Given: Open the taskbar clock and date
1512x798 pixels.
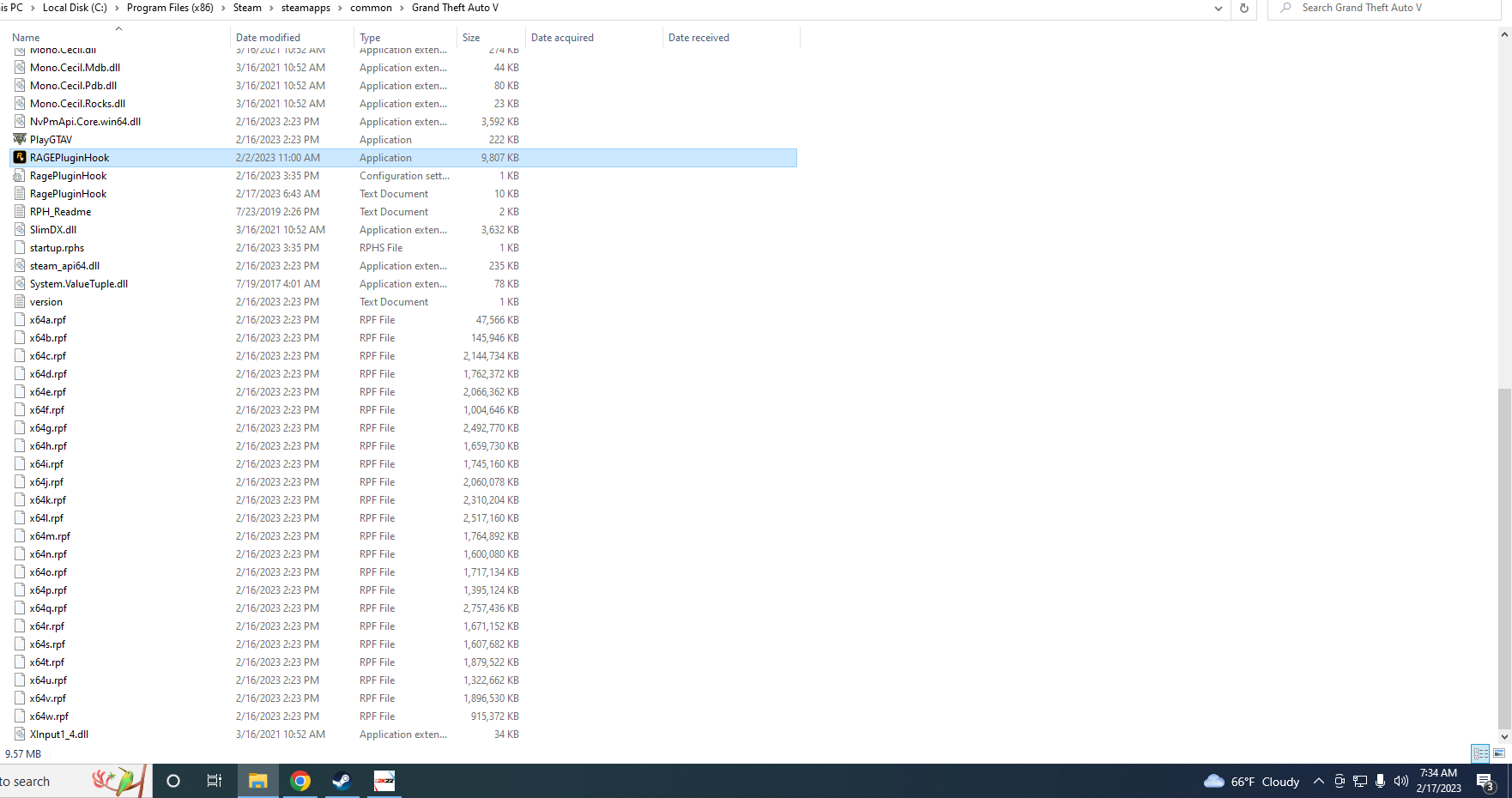Looking at the screenshot, I should (1438, 781).
